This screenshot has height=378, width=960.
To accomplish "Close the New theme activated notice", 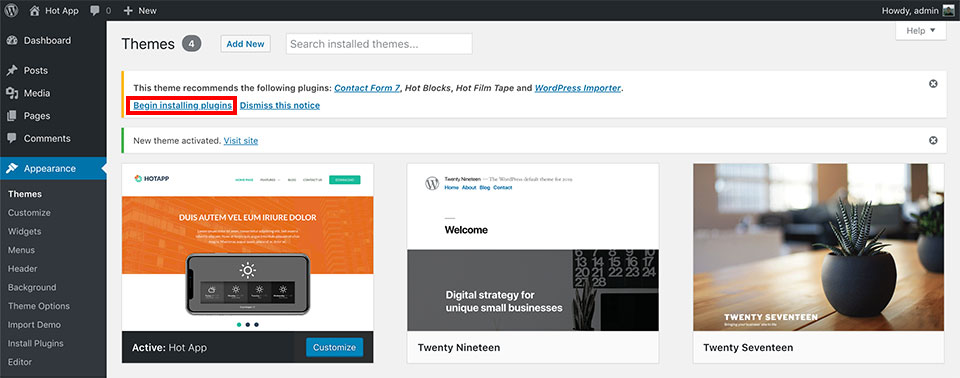I will click(x=933, y=140).
